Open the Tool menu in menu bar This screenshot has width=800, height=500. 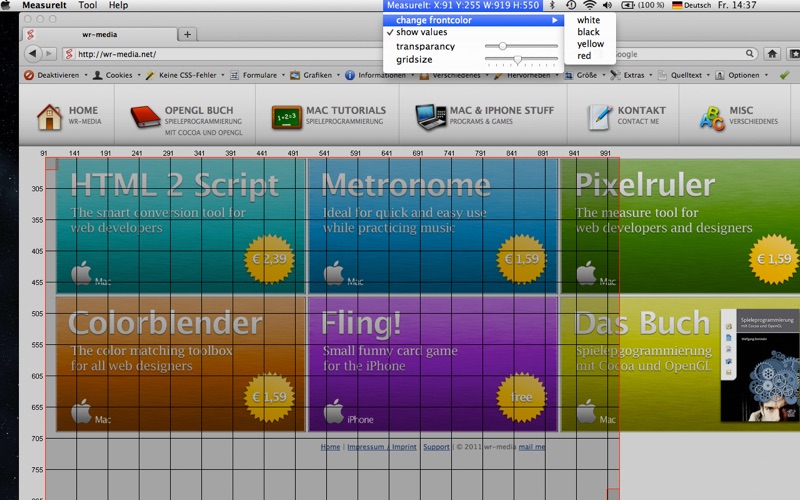88,5
